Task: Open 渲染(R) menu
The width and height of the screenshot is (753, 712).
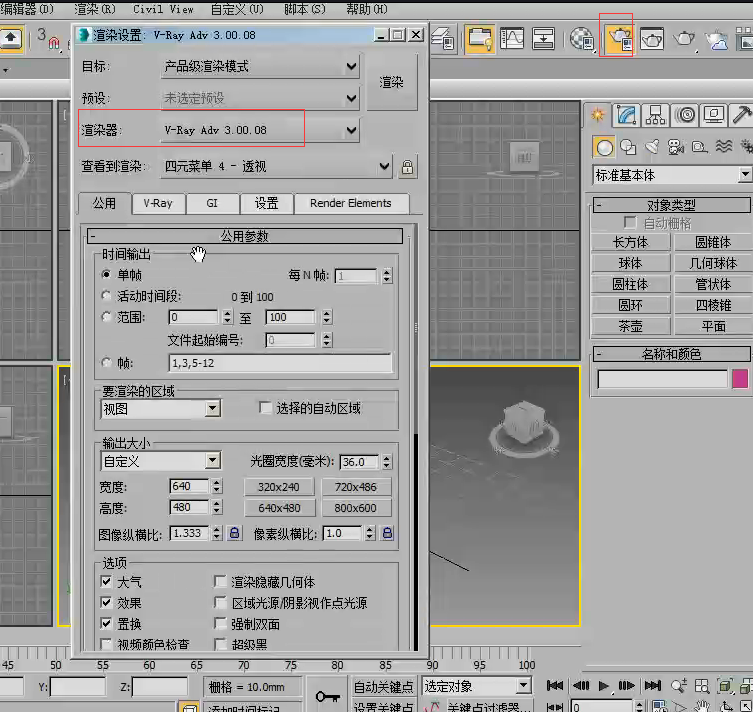Action: click(x=95, y=9)
